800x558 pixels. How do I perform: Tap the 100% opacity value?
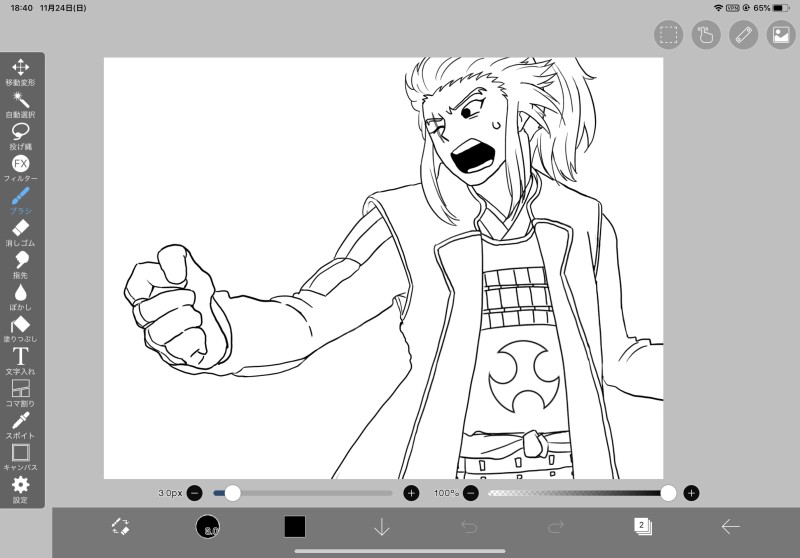[x=446, y=493]
